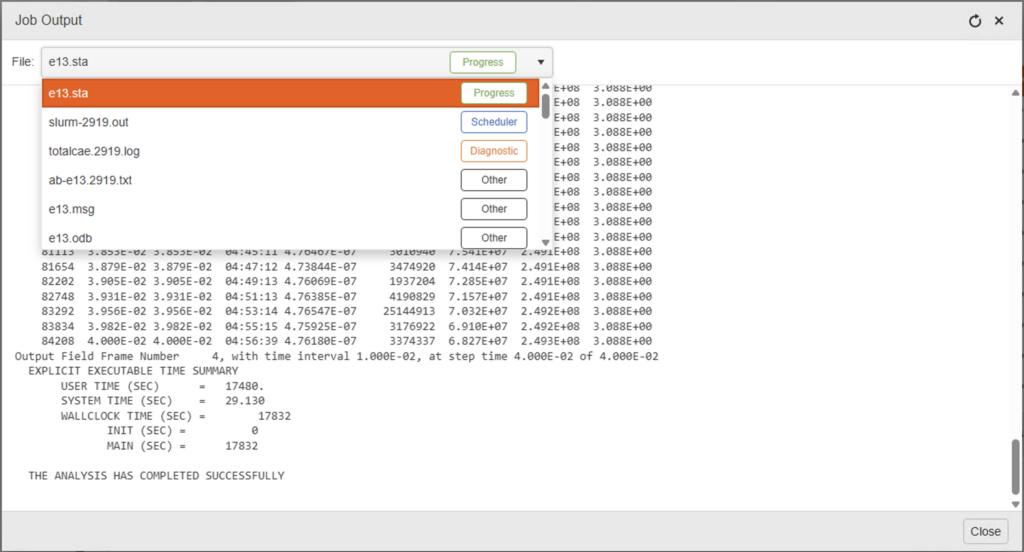Click dropdown list scroll down arrow
This screenshot has width=1024, height=552.
546,243
